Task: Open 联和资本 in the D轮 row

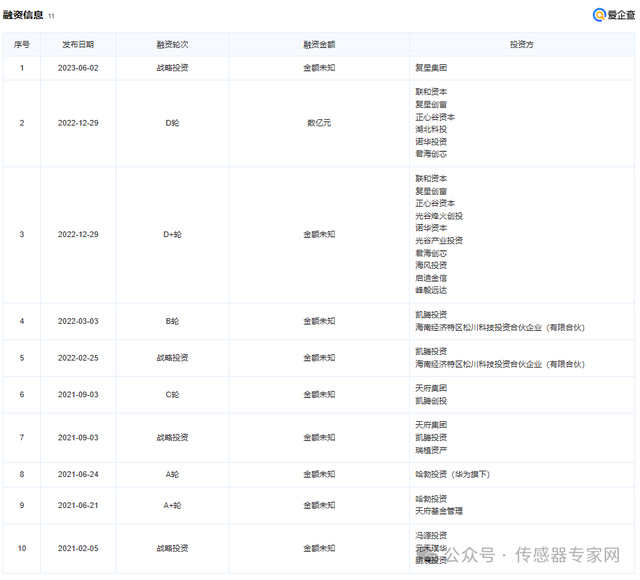Action: [x=431, y=92]
